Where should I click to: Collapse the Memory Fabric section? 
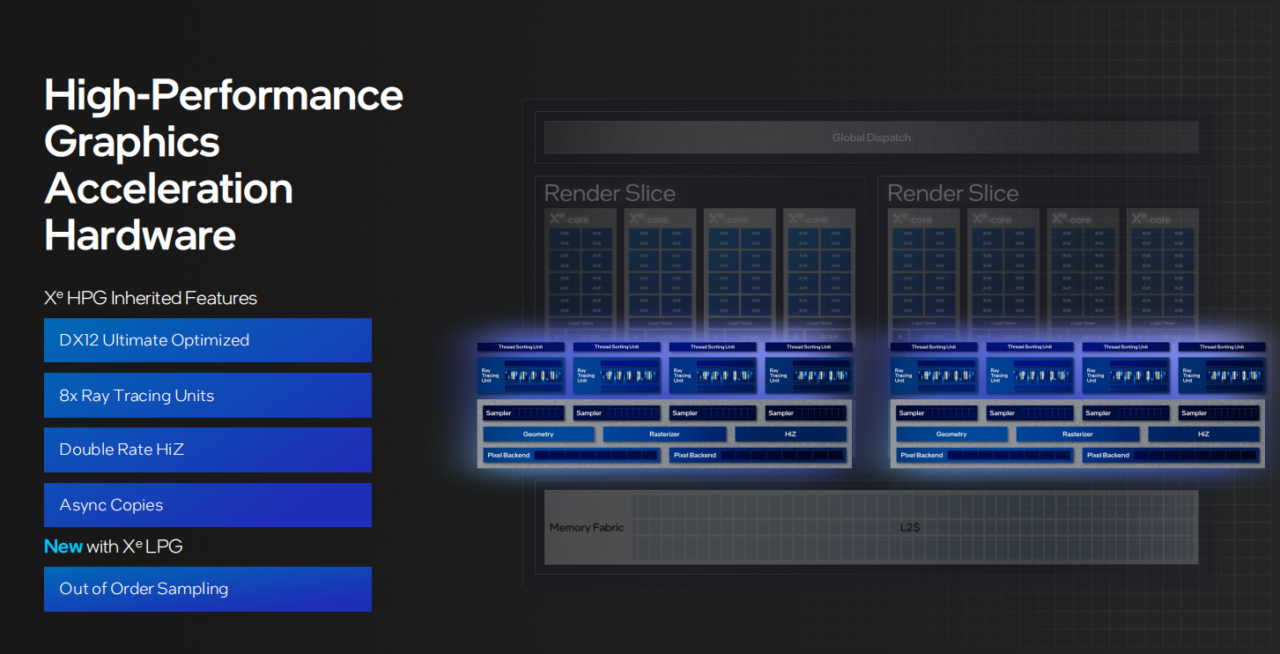click(x=587, y=528)
